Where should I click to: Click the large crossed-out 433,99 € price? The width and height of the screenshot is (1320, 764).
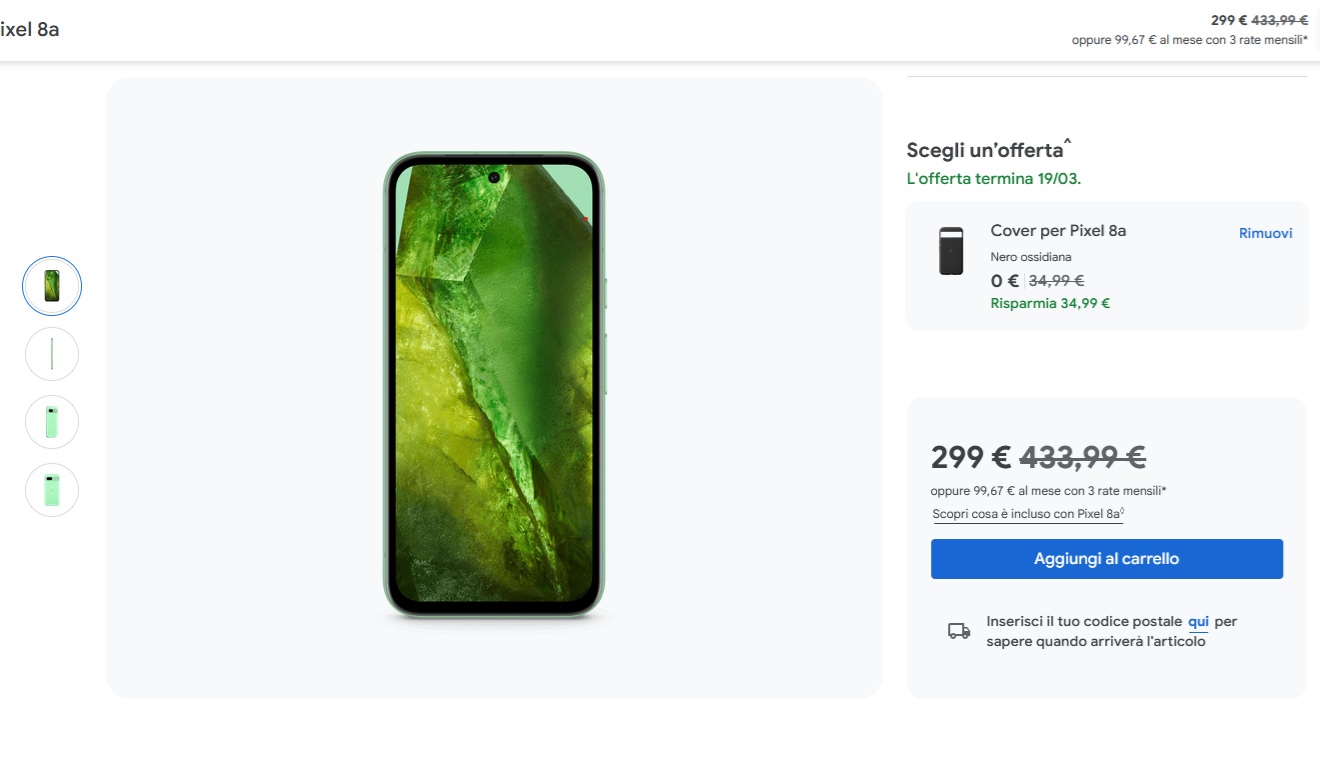point(1082,457)
